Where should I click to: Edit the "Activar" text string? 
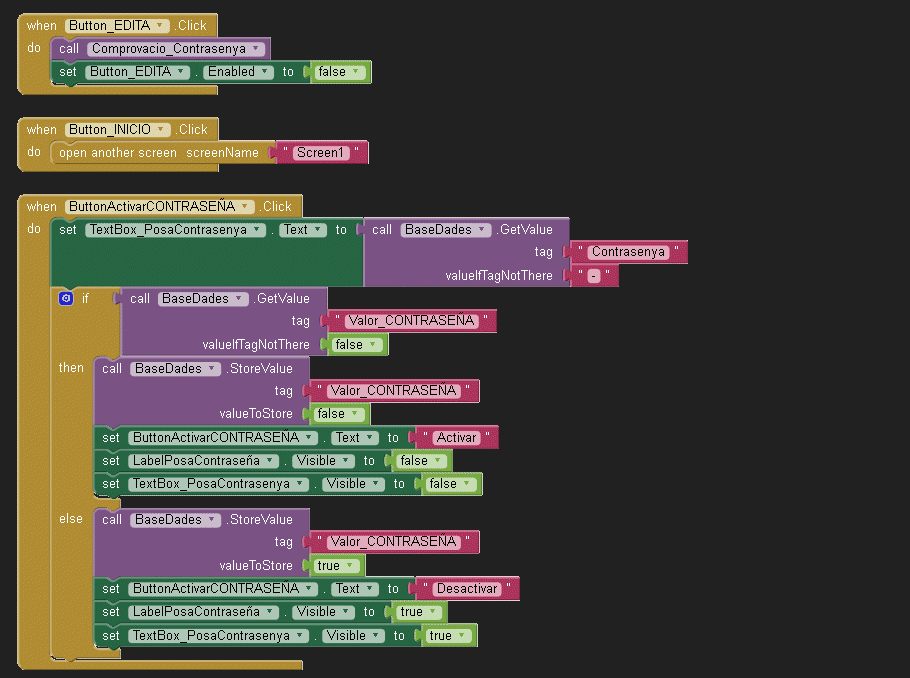tap(456, 438)
